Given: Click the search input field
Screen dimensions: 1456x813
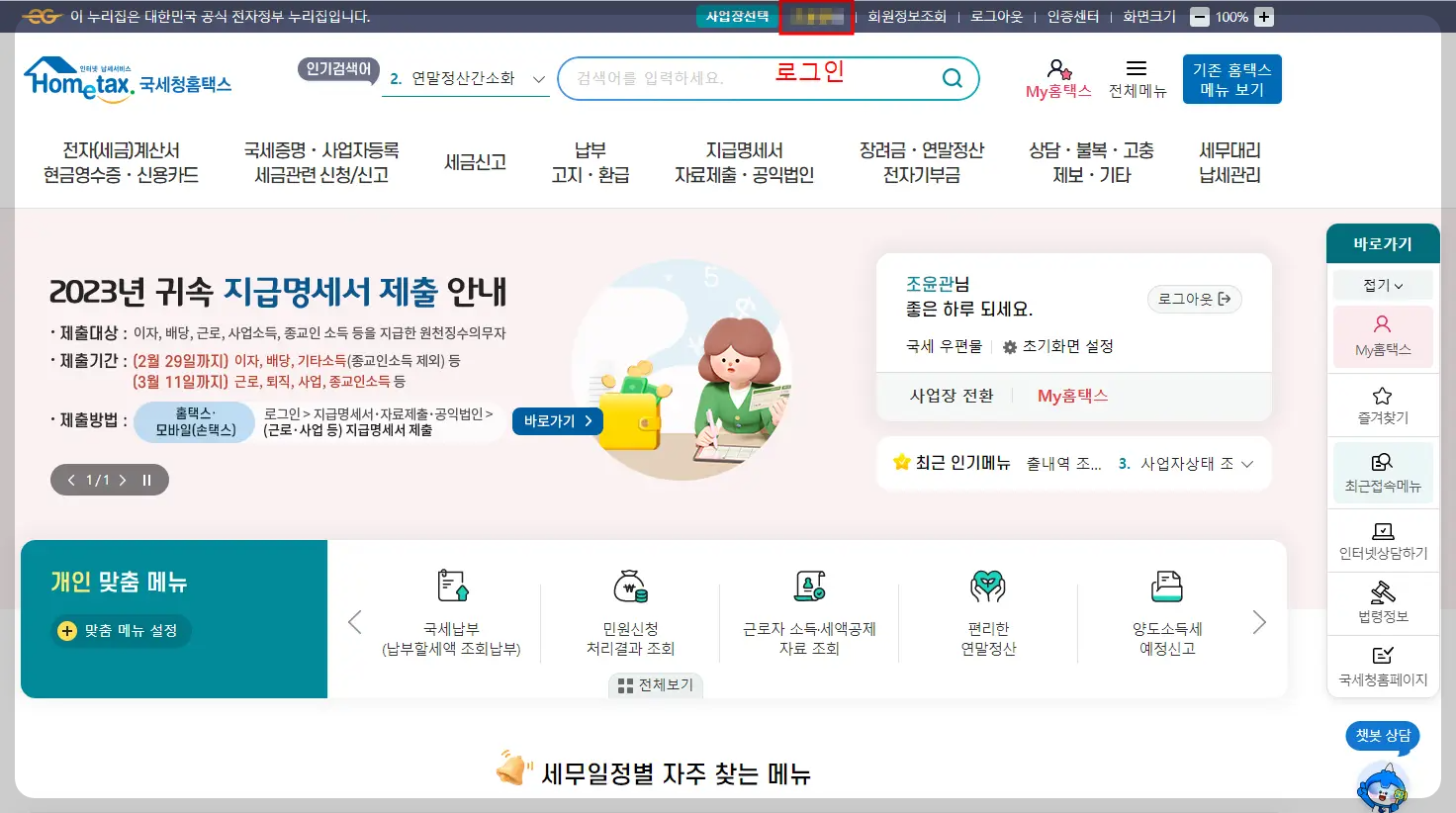Looking at the screenshot, I should coord(752,77).
